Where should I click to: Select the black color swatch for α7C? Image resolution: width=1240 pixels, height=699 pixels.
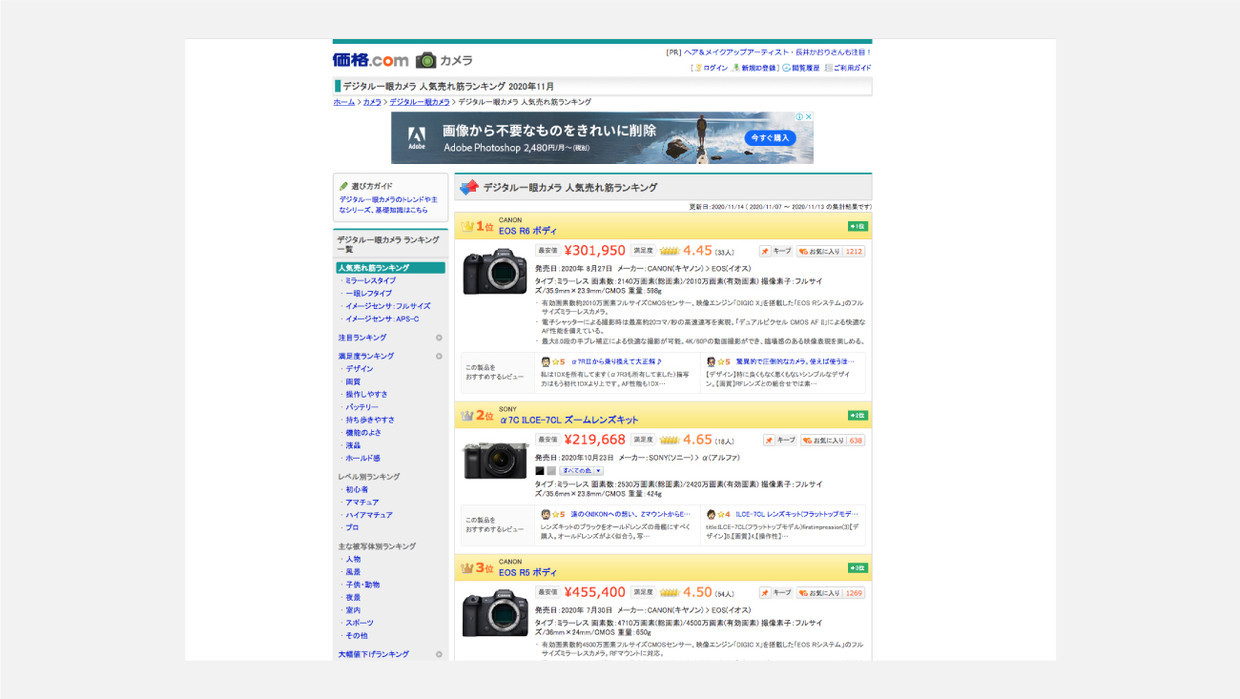pos(540,470)
